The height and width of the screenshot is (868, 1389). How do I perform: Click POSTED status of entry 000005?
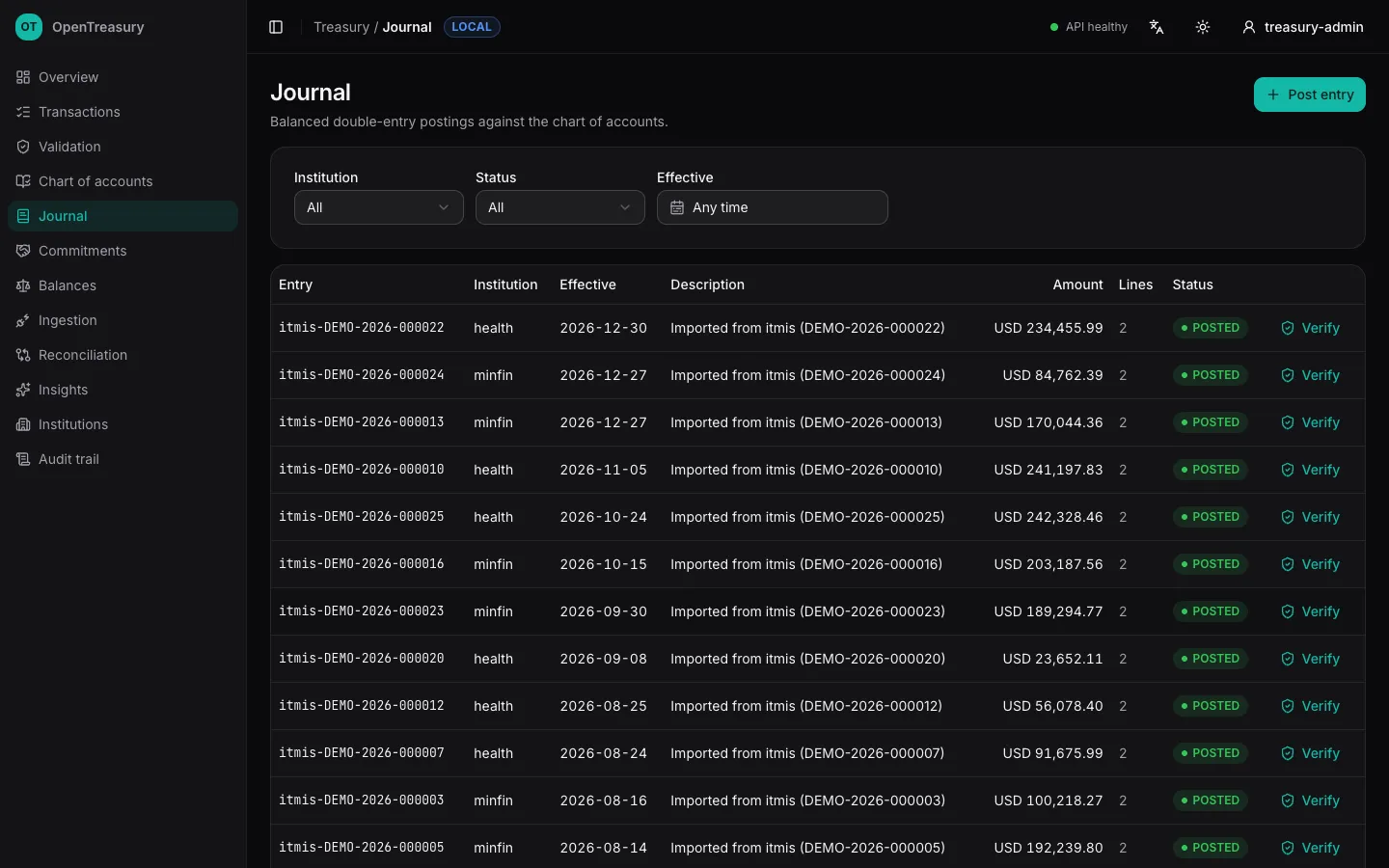(x=1211, y=848)
